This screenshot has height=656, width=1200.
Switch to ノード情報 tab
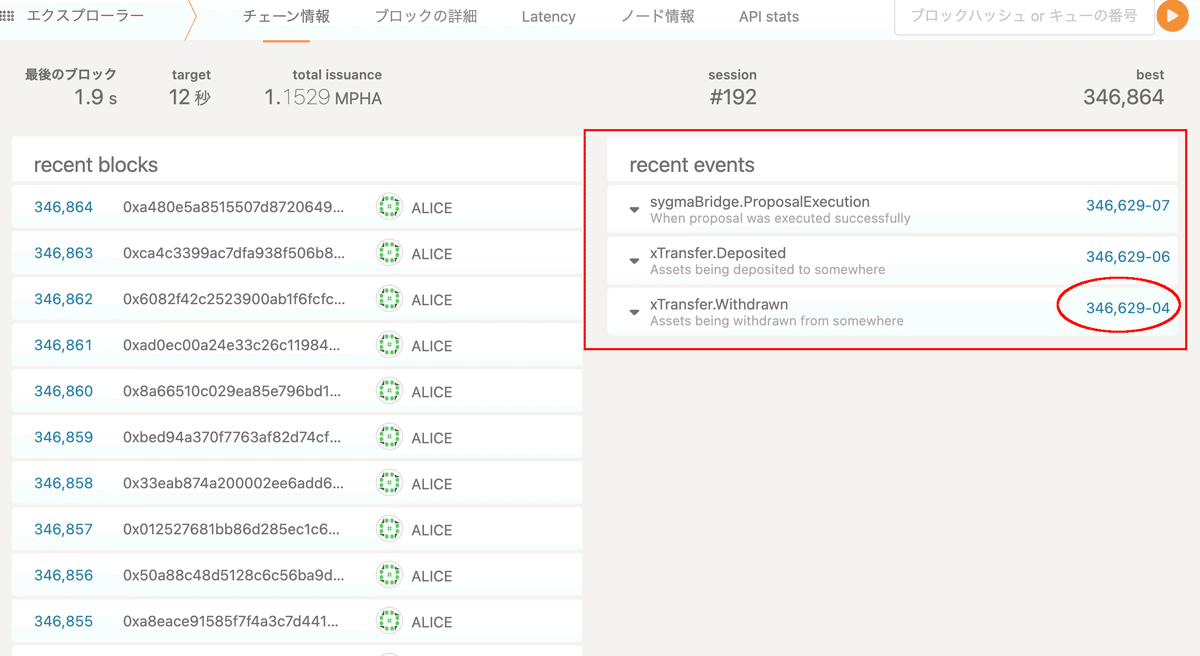point(658,17)
